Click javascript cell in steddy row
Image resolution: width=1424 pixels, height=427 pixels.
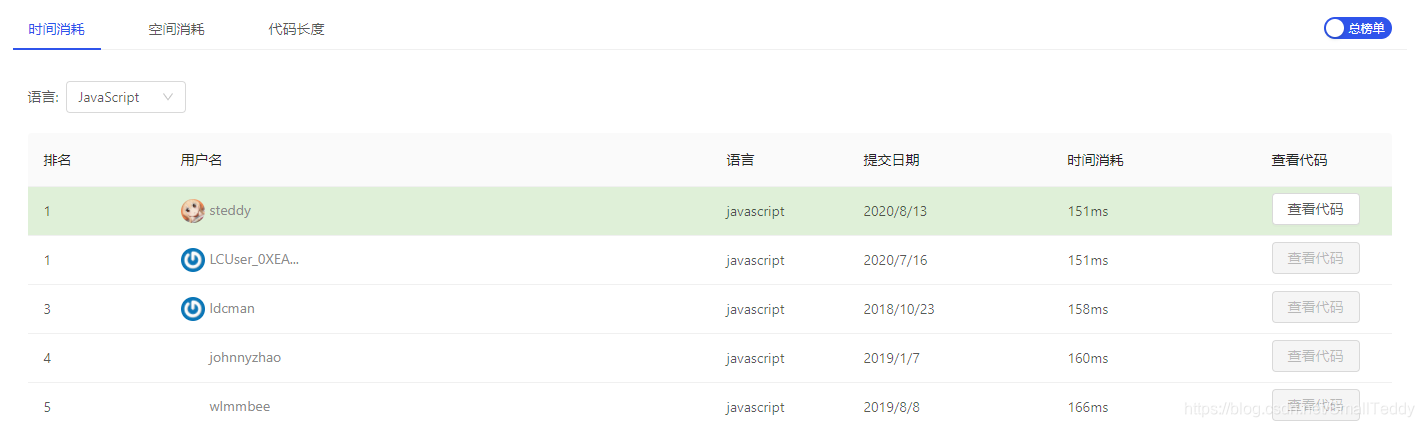(x=755, y=212)
